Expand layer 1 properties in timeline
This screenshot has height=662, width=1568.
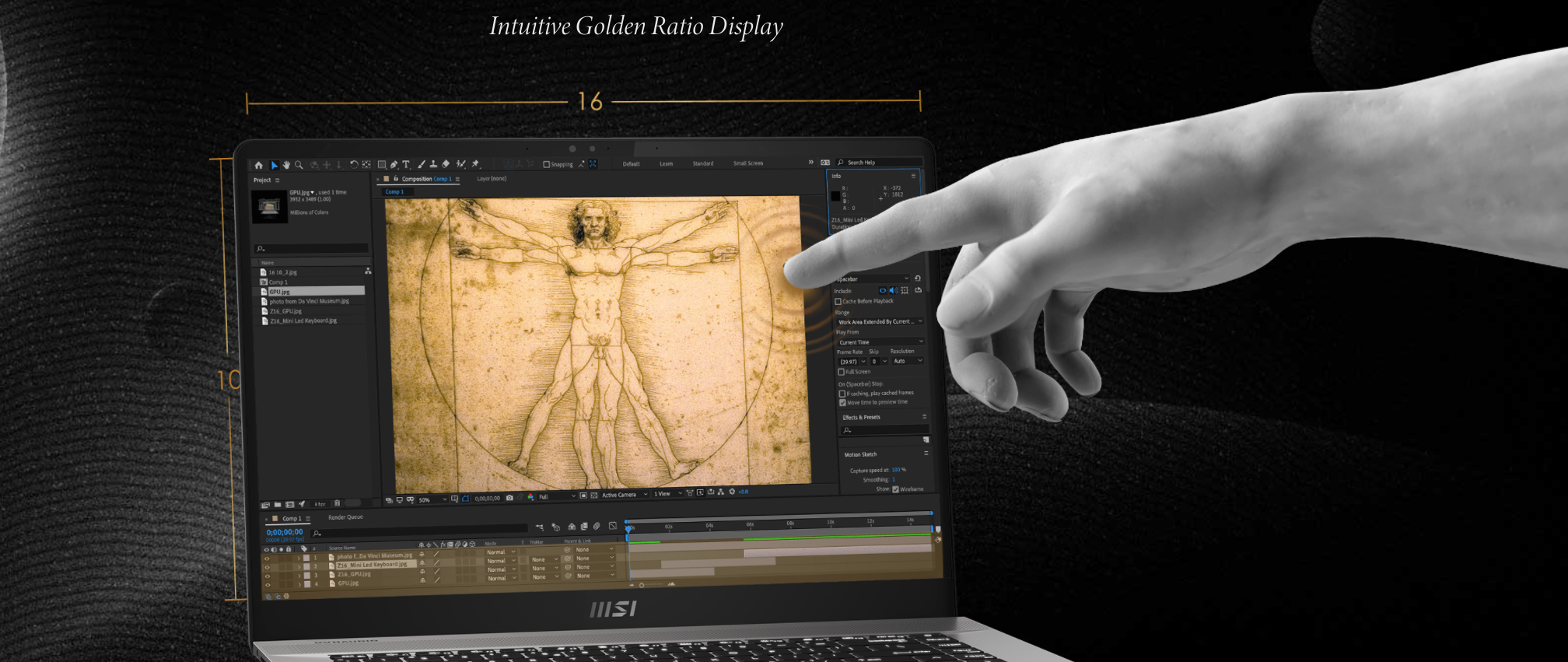pyautogui.click(x=298, y=558)
